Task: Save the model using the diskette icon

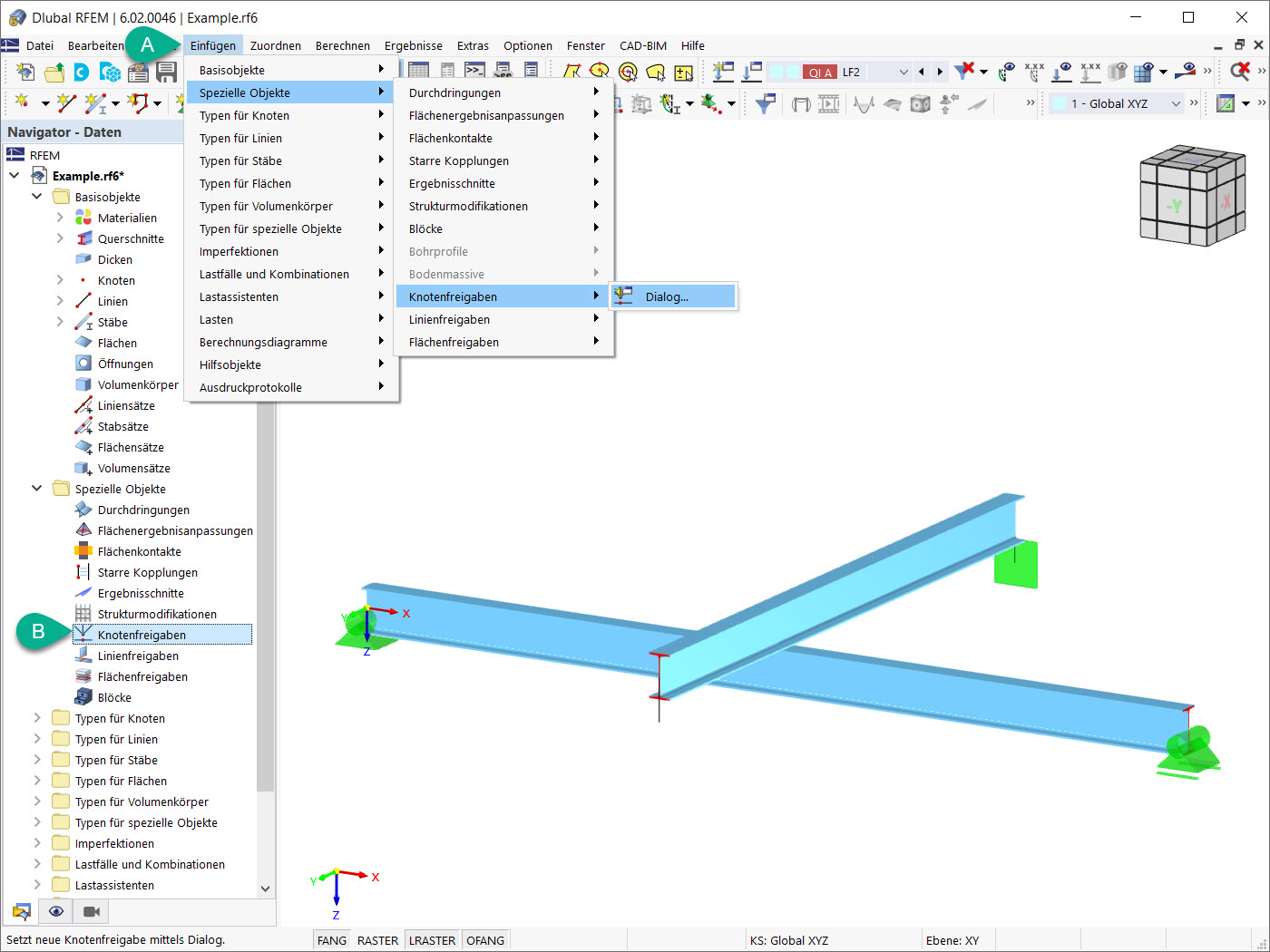Action: [169, 71]
